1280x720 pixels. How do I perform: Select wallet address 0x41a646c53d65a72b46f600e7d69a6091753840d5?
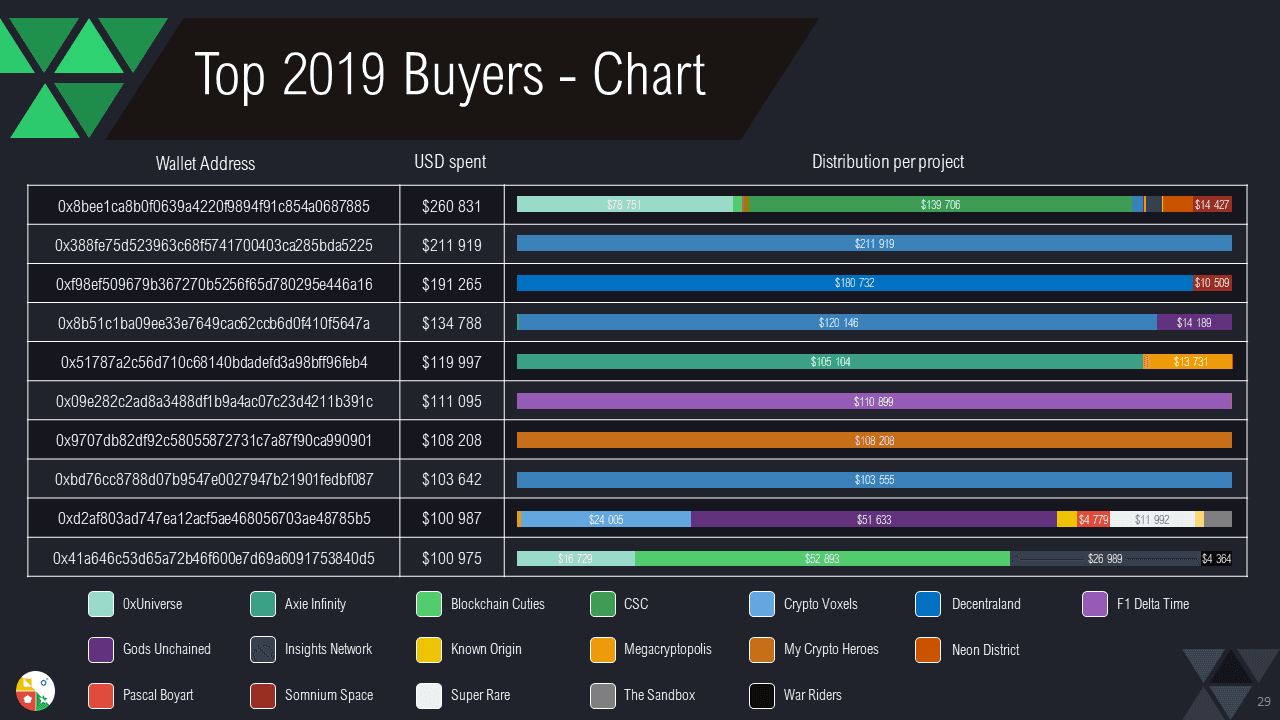pos(214,558)
